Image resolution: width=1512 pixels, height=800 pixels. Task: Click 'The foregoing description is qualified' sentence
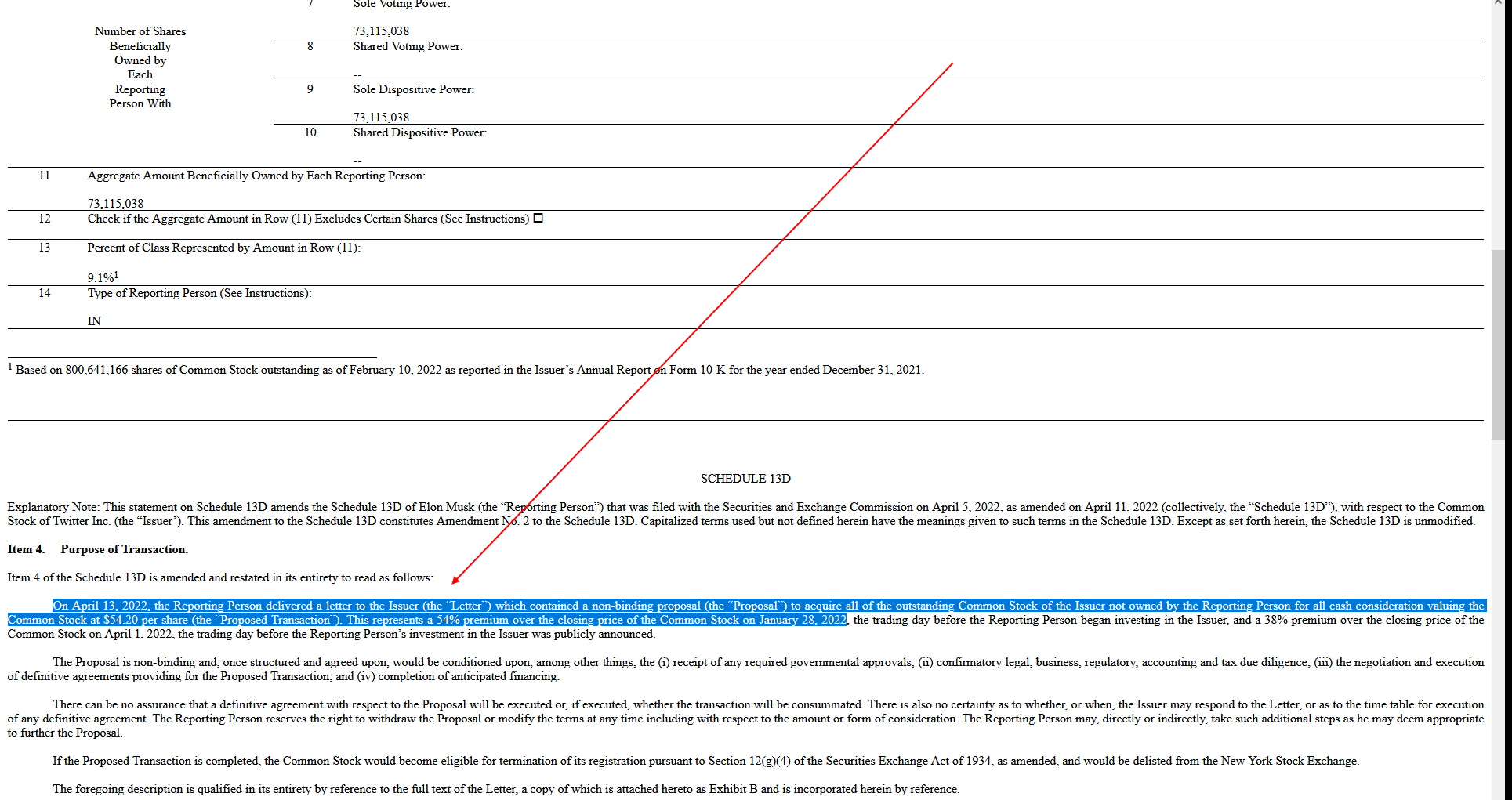(x=506, y=789)
